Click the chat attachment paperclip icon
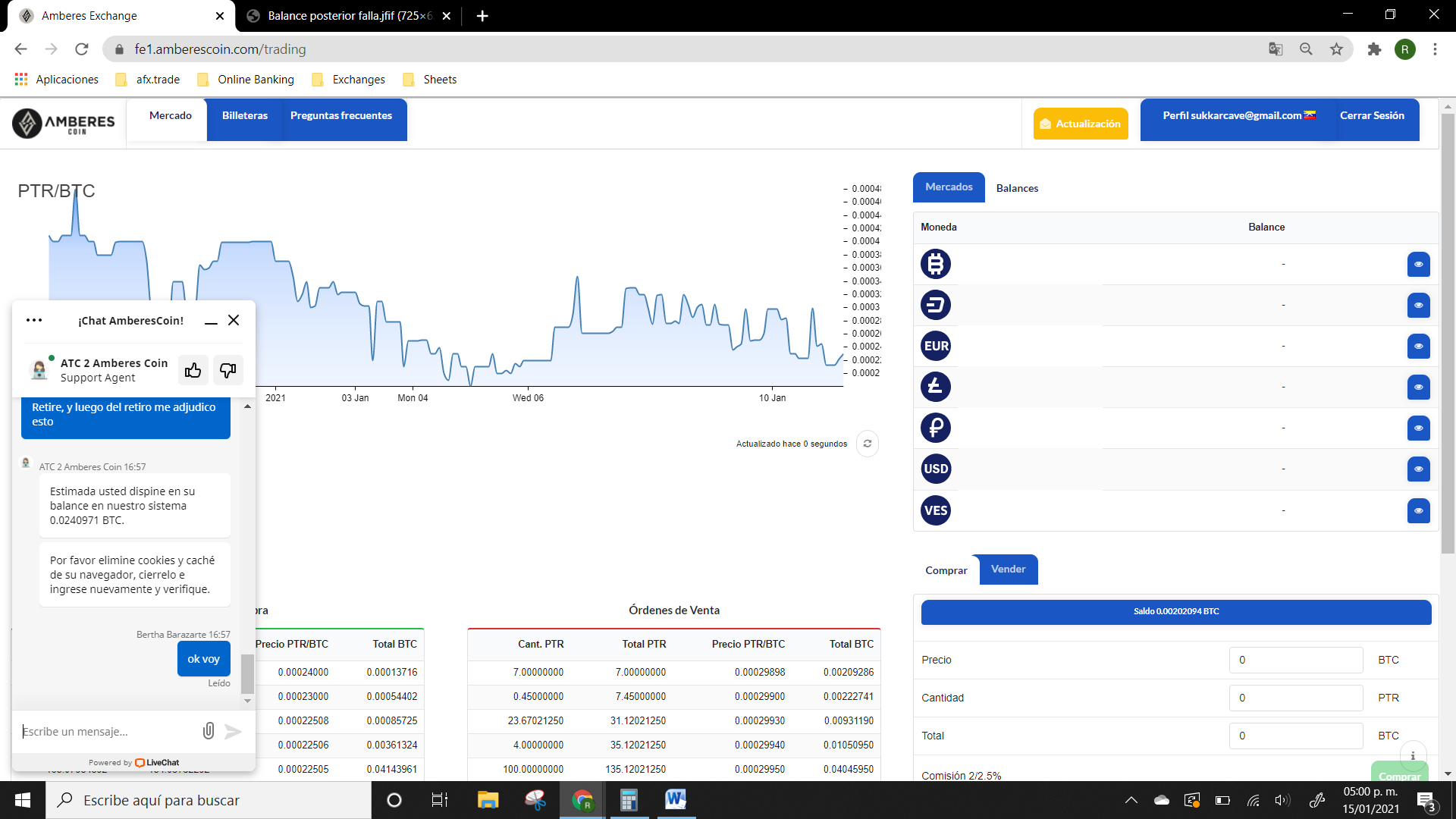Viewport: 1456px width, 819px height. pyautogui.click(x=209, y=731)
